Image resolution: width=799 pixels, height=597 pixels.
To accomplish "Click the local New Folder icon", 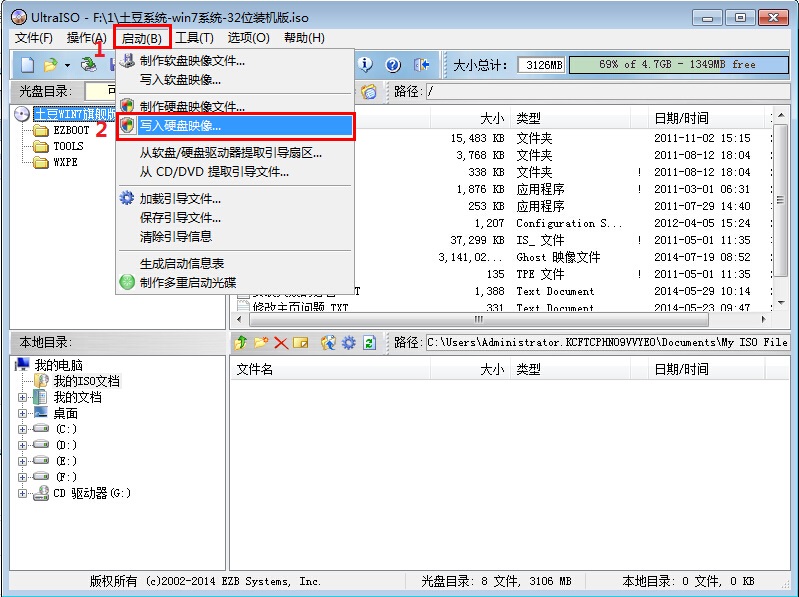I will [x=261, y=342].
